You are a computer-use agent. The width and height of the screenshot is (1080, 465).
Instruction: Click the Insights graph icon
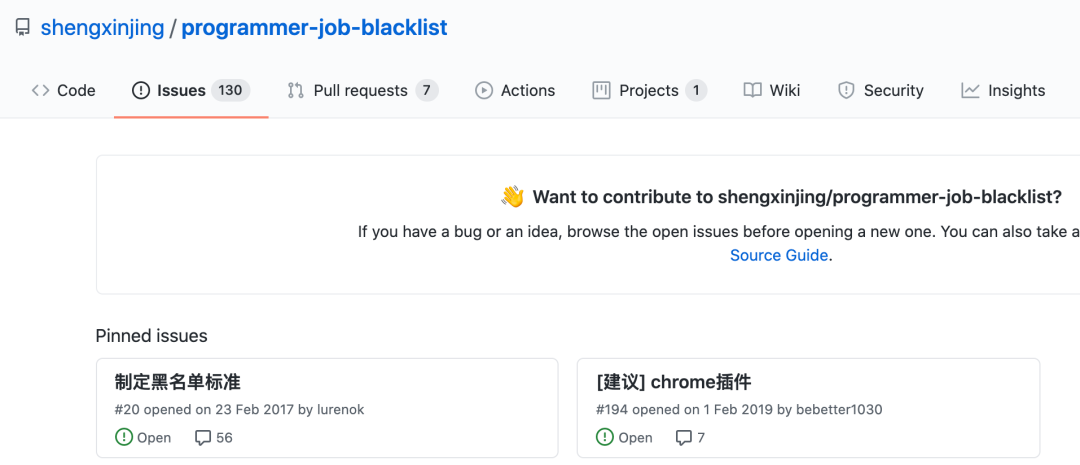pos(970,90)
